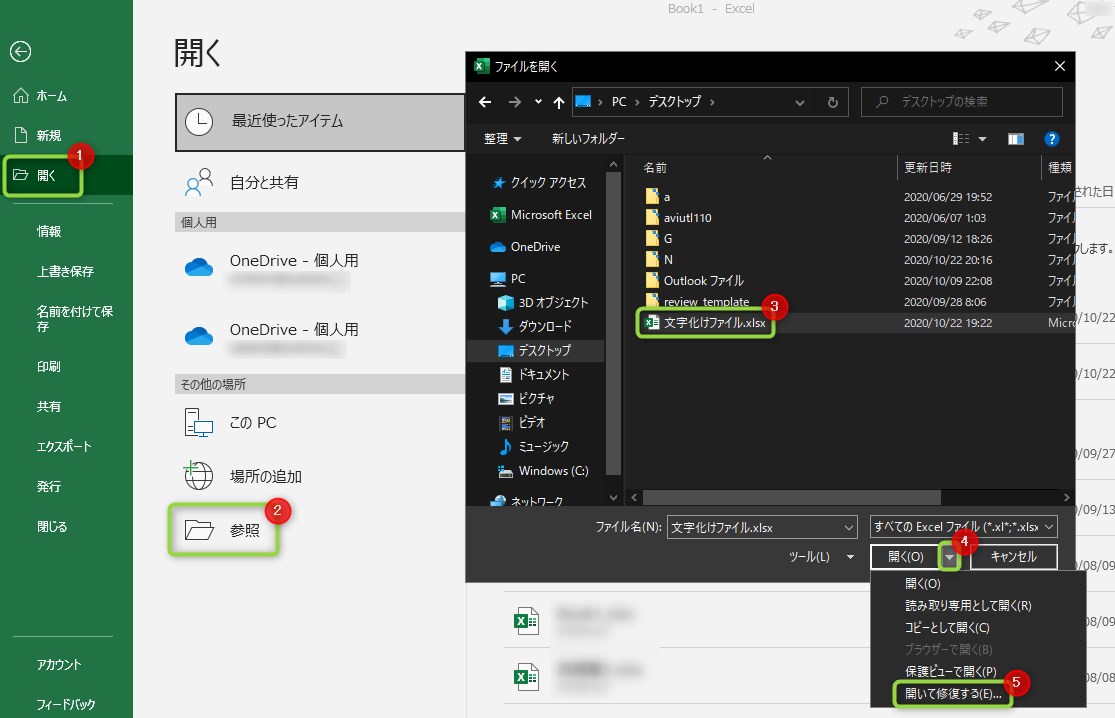Select 最近使ったアイテム location
This screenshot has height=718, width=1115.
(320, 122)
